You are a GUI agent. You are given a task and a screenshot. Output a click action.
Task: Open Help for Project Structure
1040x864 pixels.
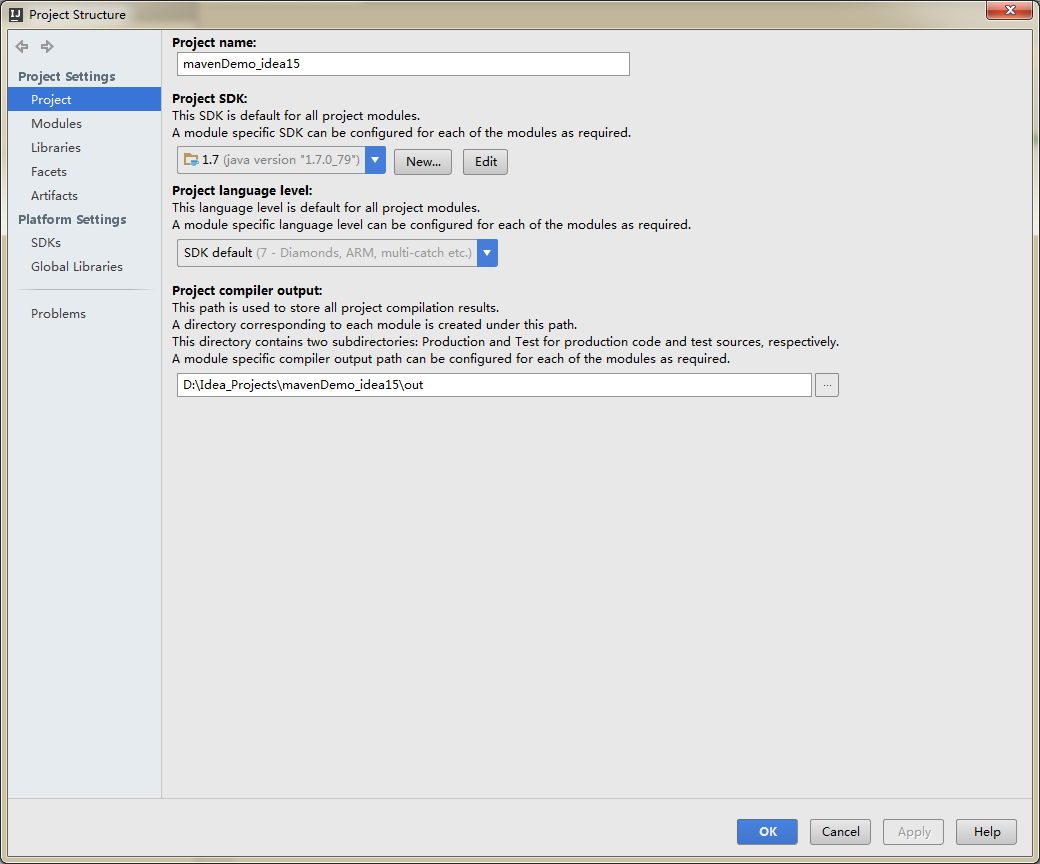986,832
